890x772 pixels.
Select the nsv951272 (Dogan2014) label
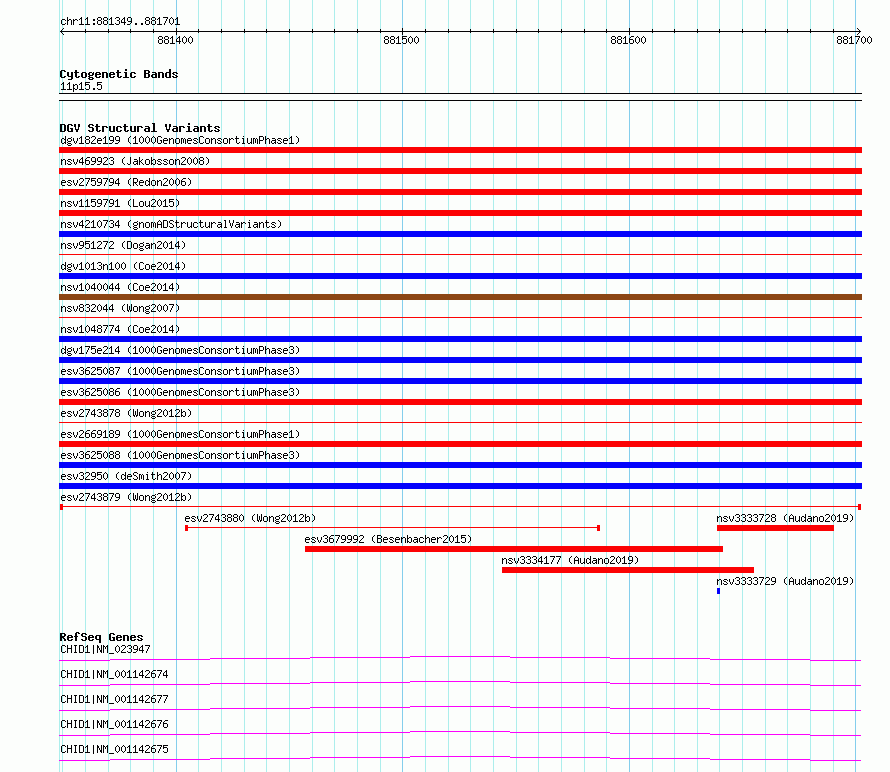pos(123,245)
